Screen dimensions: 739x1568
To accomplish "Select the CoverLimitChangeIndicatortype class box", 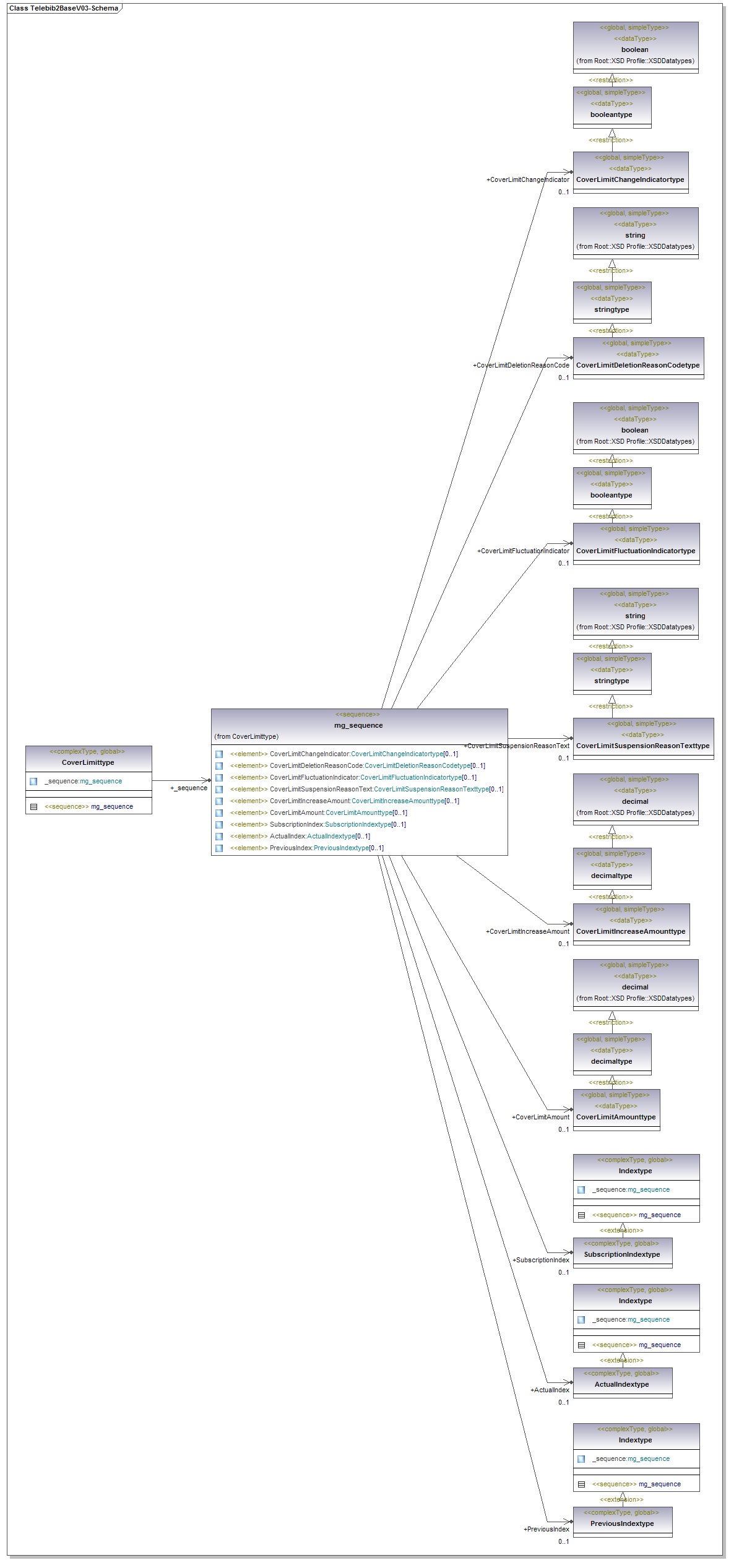I will (630, 179).
